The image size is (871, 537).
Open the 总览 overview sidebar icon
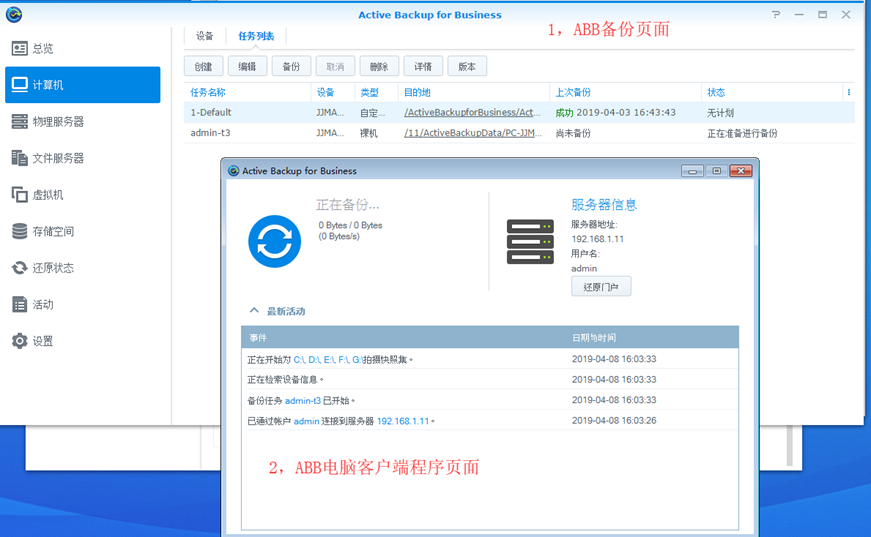click(x=19, y=49)
